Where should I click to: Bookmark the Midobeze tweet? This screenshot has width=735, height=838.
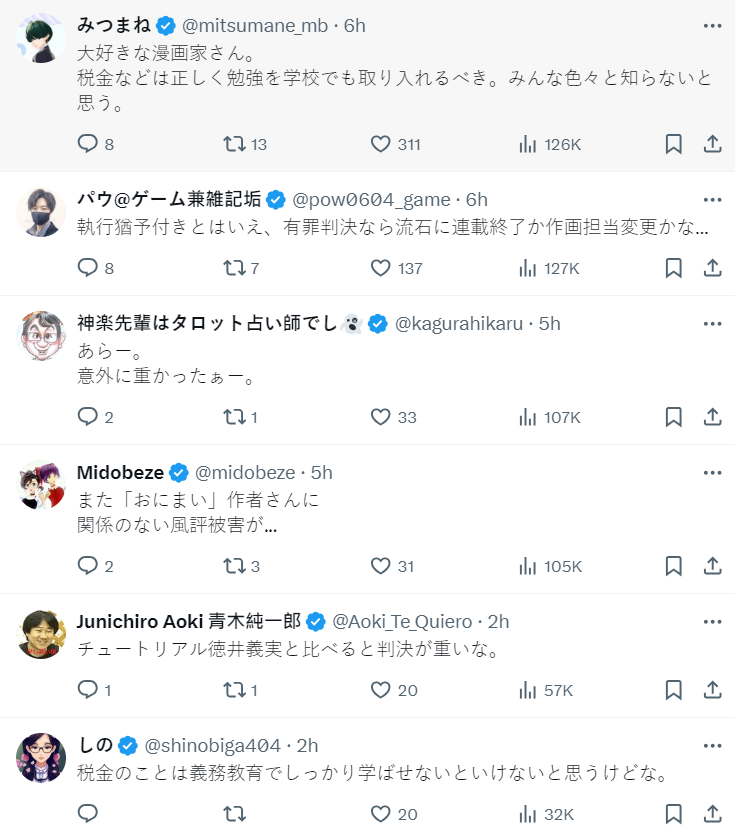(x=673, y=566)
